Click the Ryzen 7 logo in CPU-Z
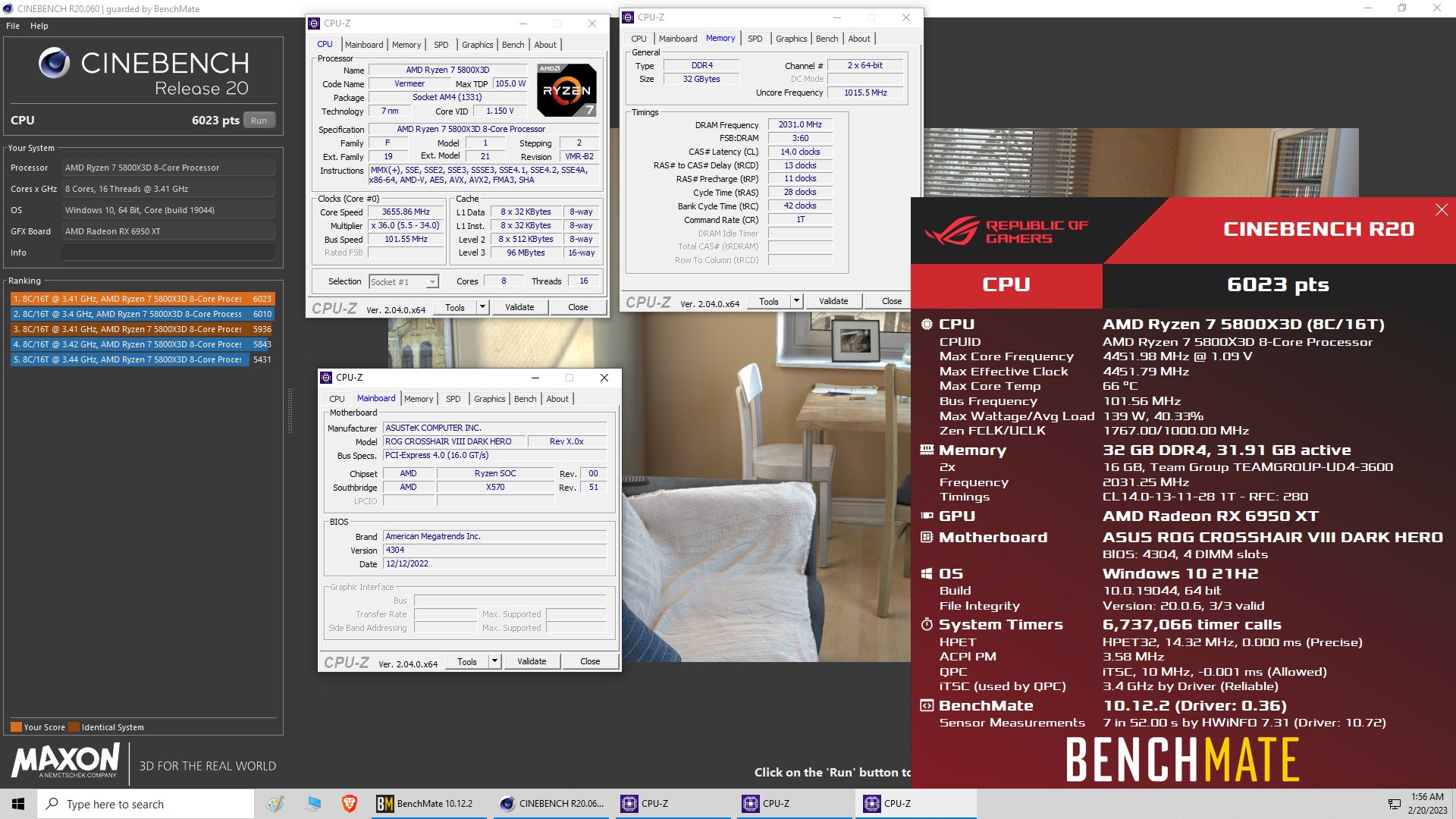Viewport: 1456px width, 819px height. click(x=566, y=89)
